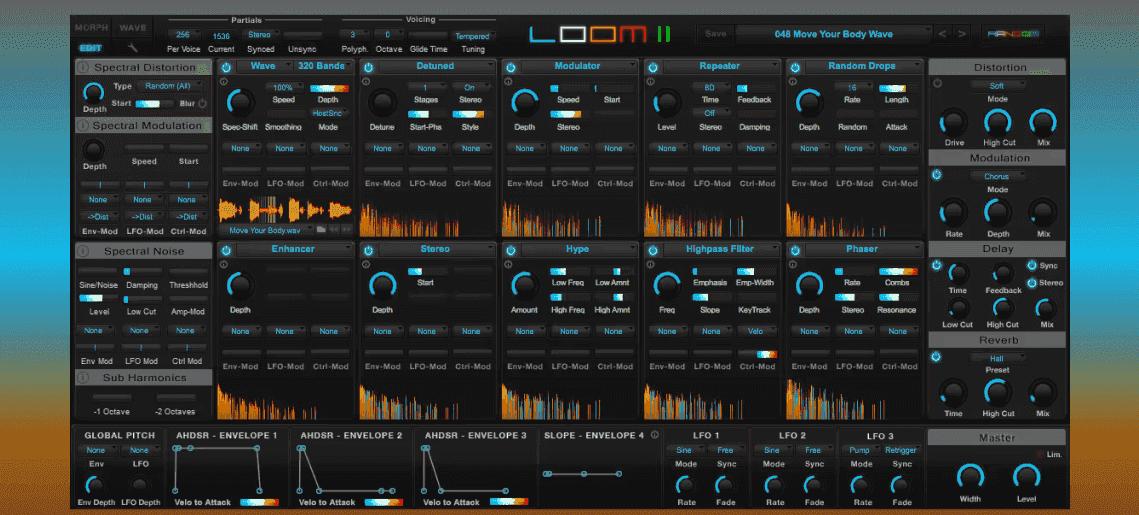Open the wrench settings icon
Image resolution: width=1139 pixels, height=515 pixels.
pyautogui.click(x=132, y=47)
